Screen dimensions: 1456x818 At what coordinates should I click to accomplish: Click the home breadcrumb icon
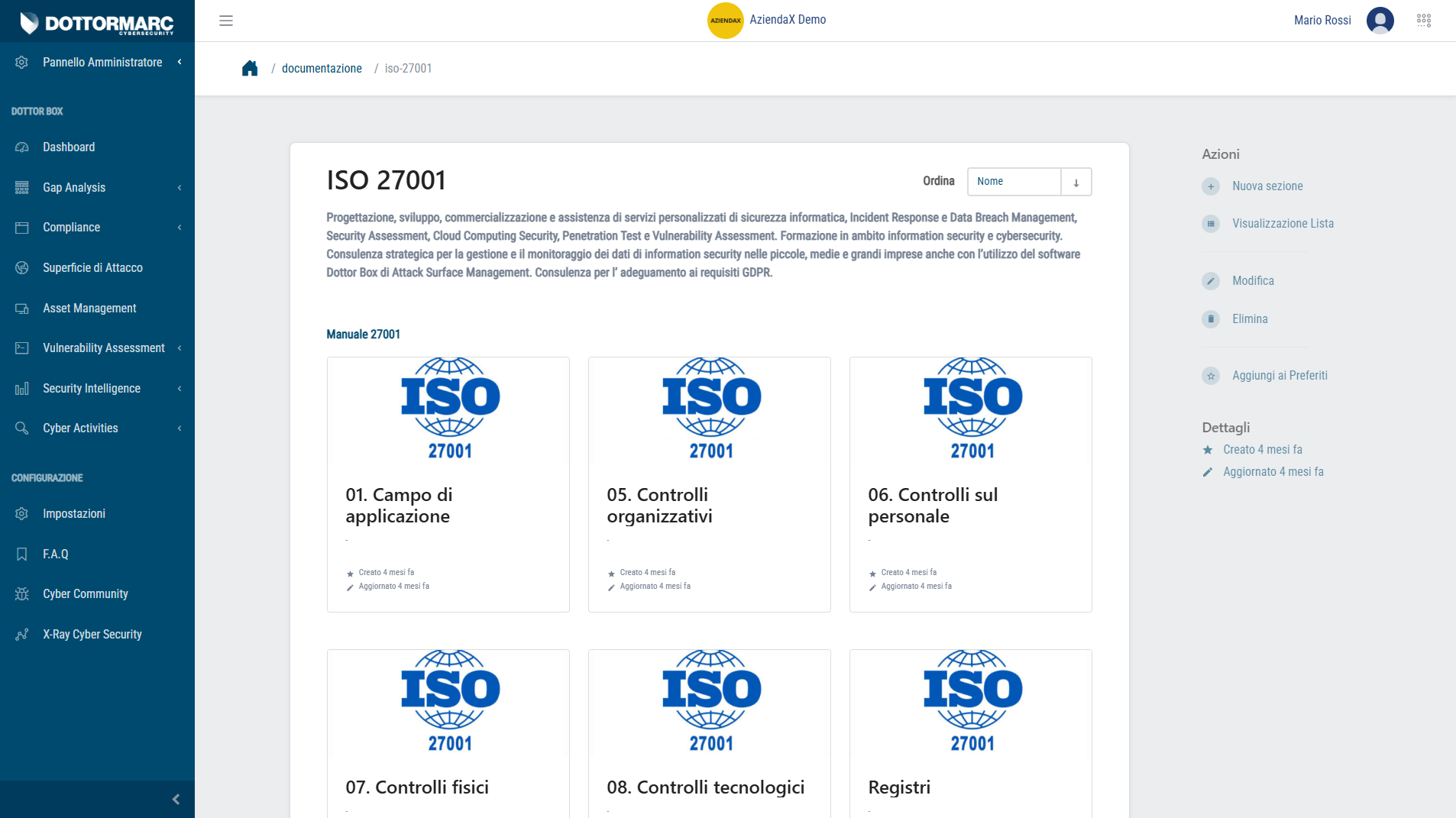click(250, 69)
